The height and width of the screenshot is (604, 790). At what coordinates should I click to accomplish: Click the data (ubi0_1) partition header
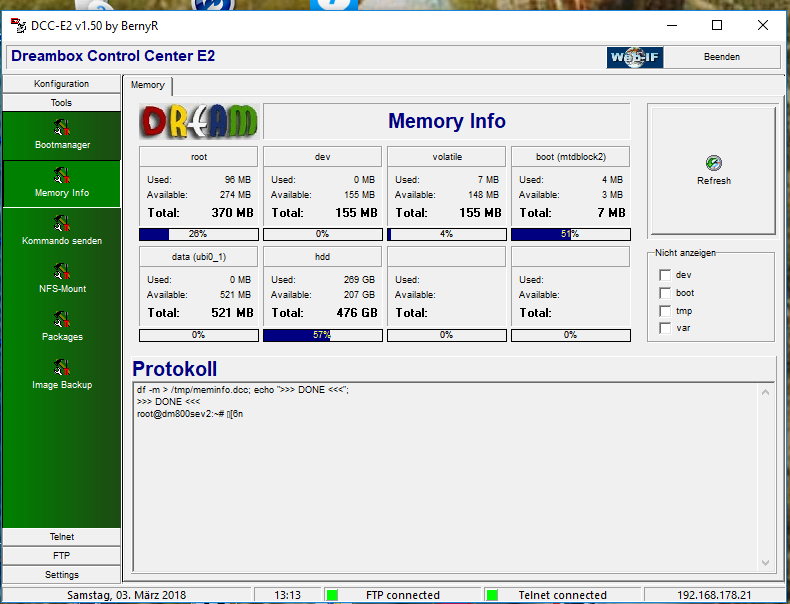(x=199, y=257)
